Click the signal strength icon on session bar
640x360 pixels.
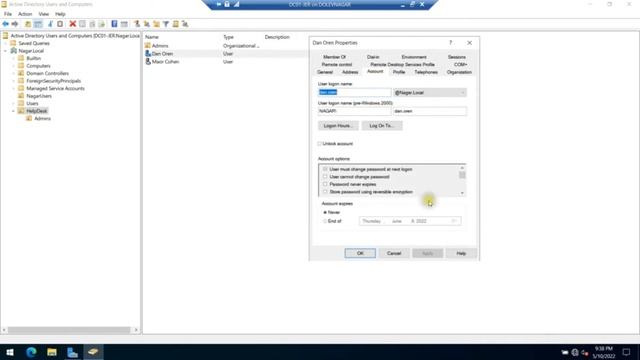tap(236, 4)
